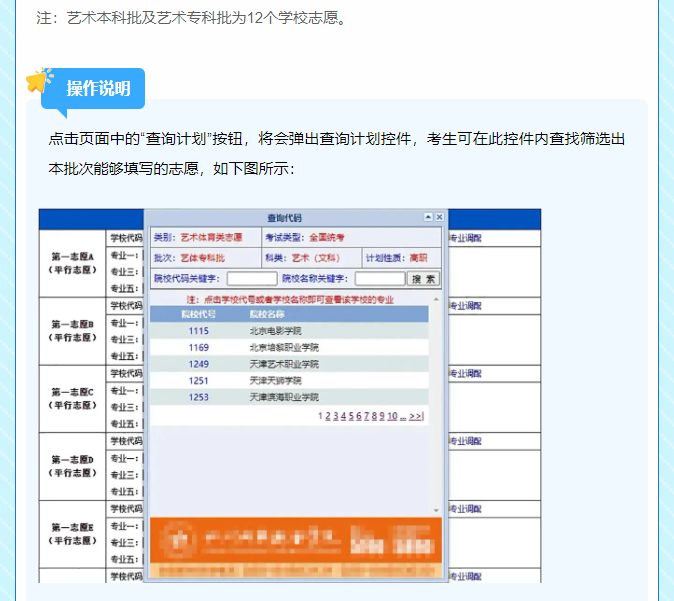
Task: Go to page 10 of results
Action: pos(393,416)
